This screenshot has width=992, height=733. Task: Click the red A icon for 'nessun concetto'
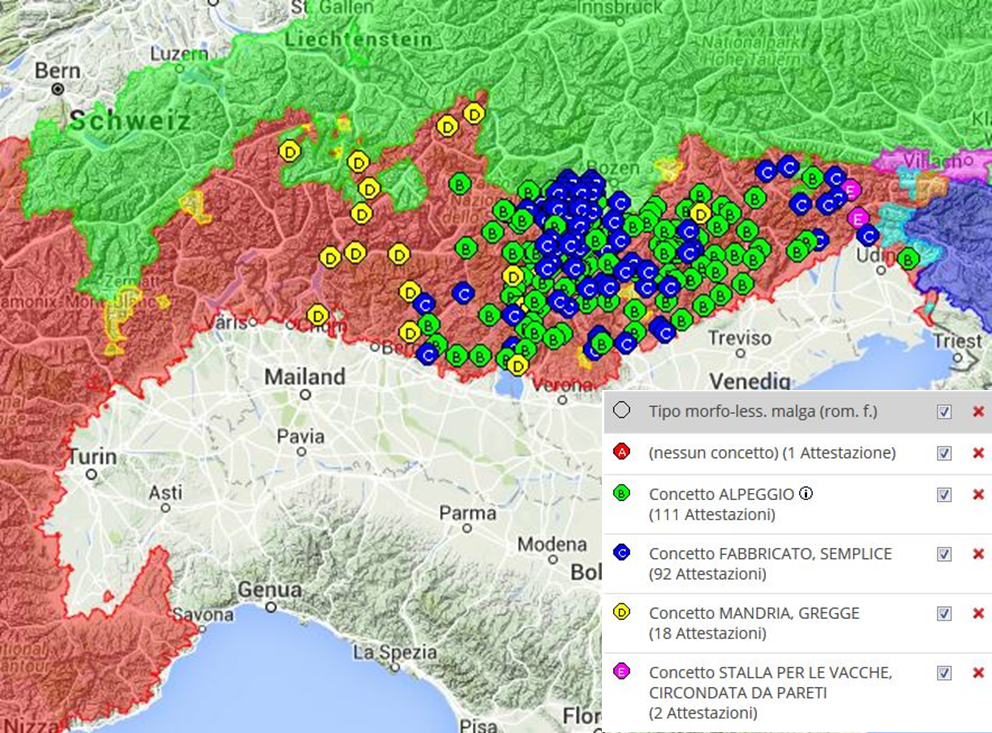click(622, 453)
